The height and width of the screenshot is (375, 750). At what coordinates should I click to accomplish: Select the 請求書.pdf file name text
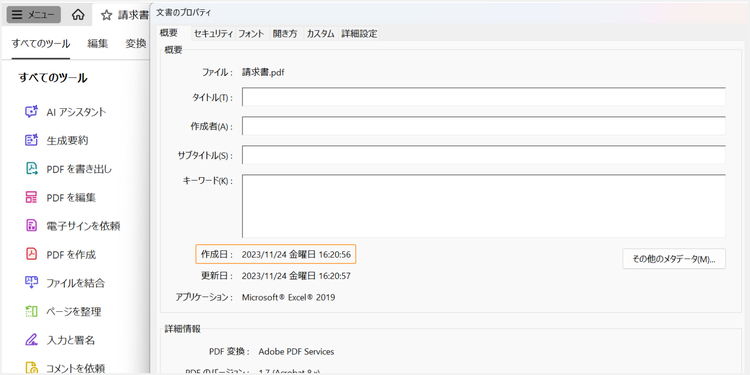[x=264, y=73]
